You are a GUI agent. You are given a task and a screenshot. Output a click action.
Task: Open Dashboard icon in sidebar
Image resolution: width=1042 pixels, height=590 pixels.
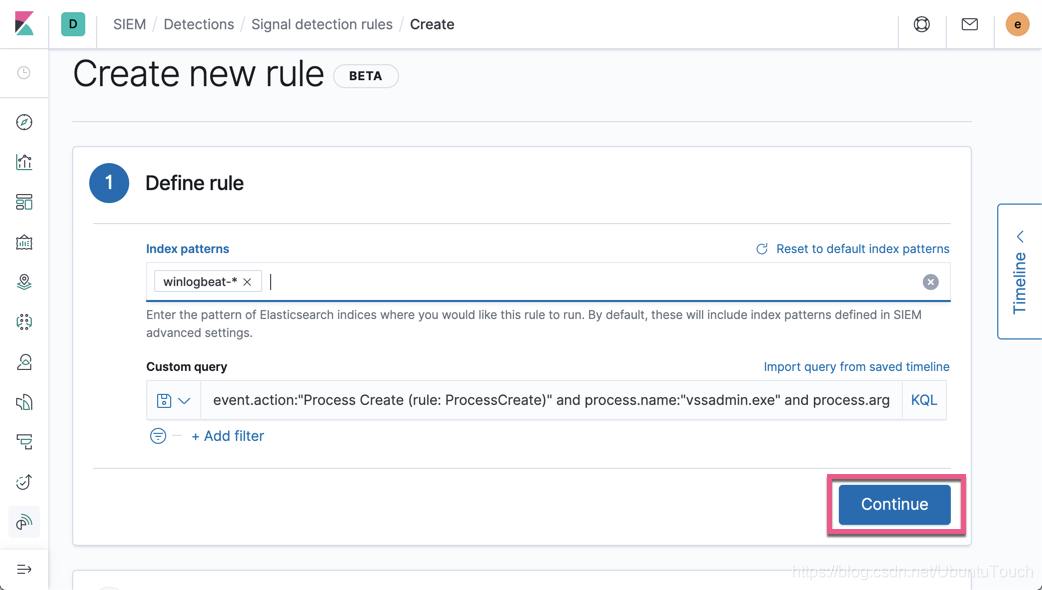pos(24,202)
